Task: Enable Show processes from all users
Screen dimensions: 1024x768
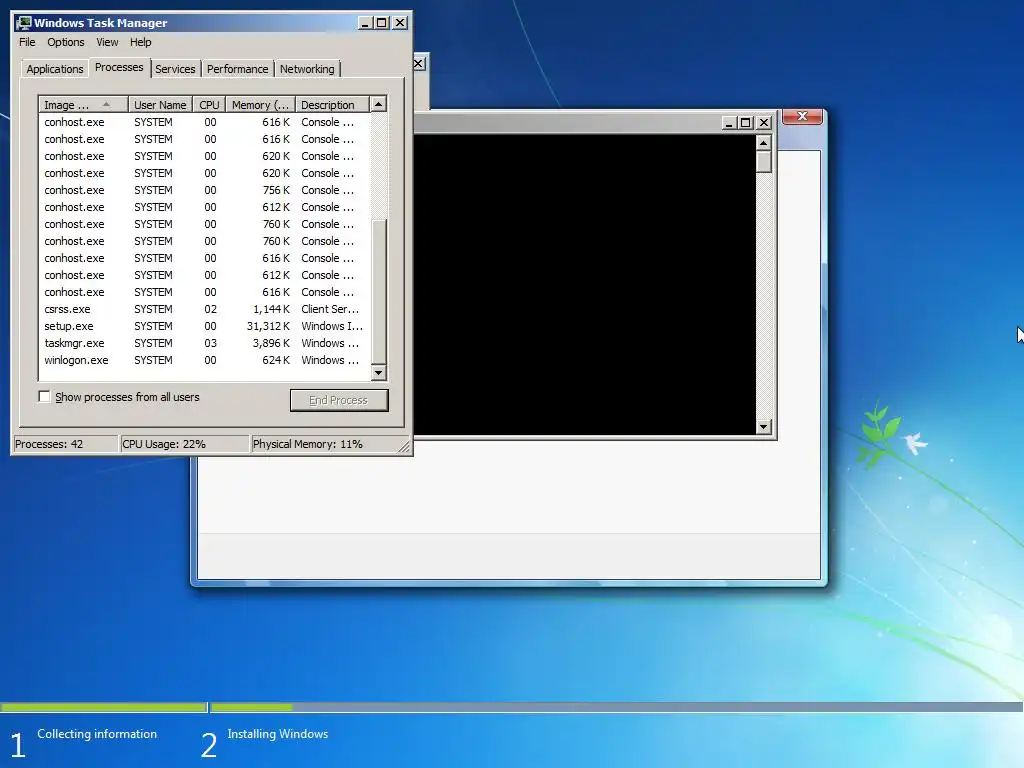Action: point(44,396)
